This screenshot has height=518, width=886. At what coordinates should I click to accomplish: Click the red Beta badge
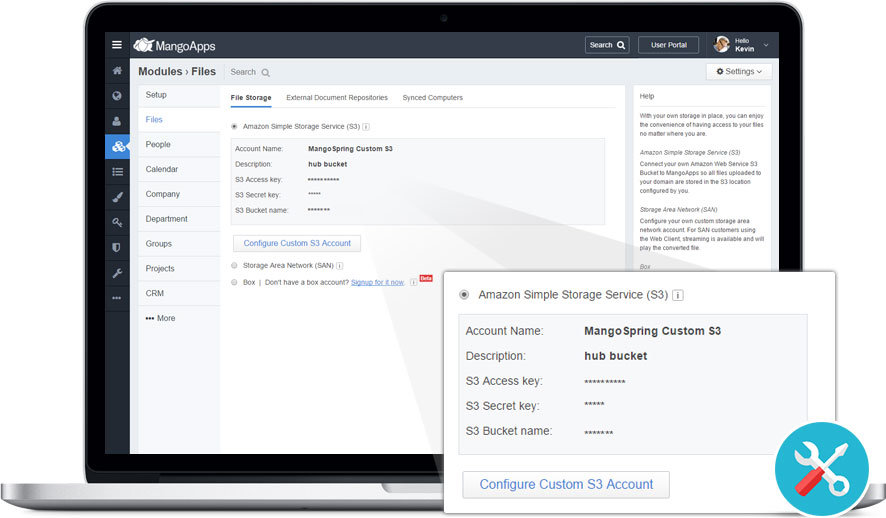point(426,278)
